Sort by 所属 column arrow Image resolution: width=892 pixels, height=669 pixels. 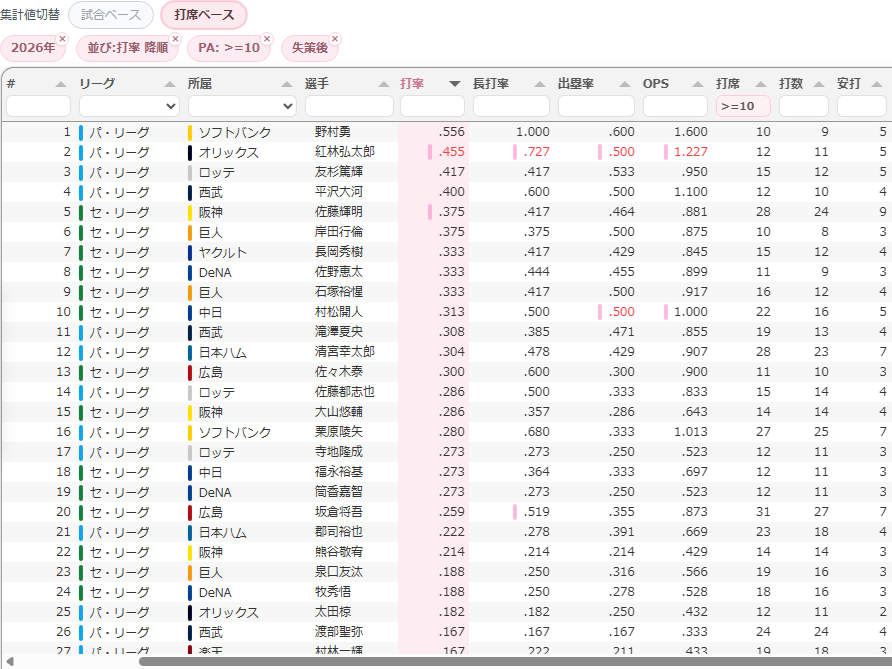287,84
